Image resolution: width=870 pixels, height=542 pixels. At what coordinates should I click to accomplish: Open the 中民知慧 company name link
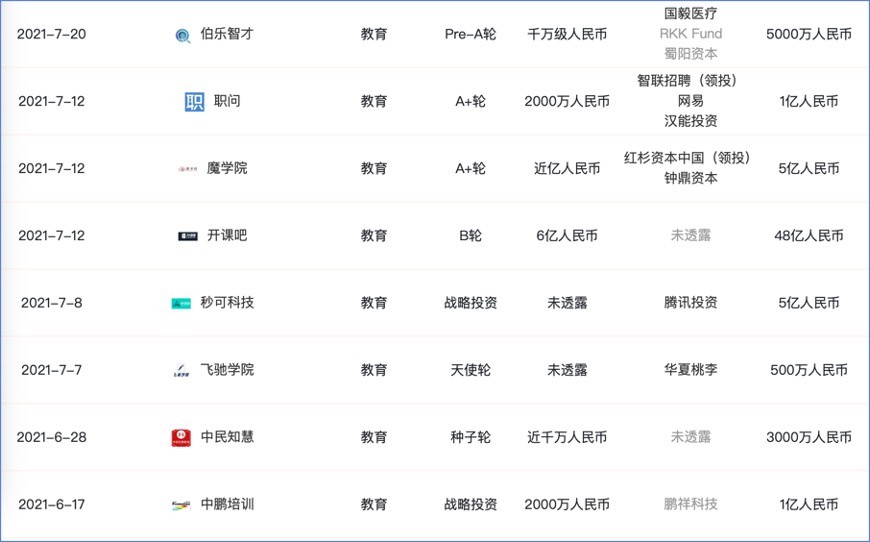pyautogui.click(x=227, y=437)
